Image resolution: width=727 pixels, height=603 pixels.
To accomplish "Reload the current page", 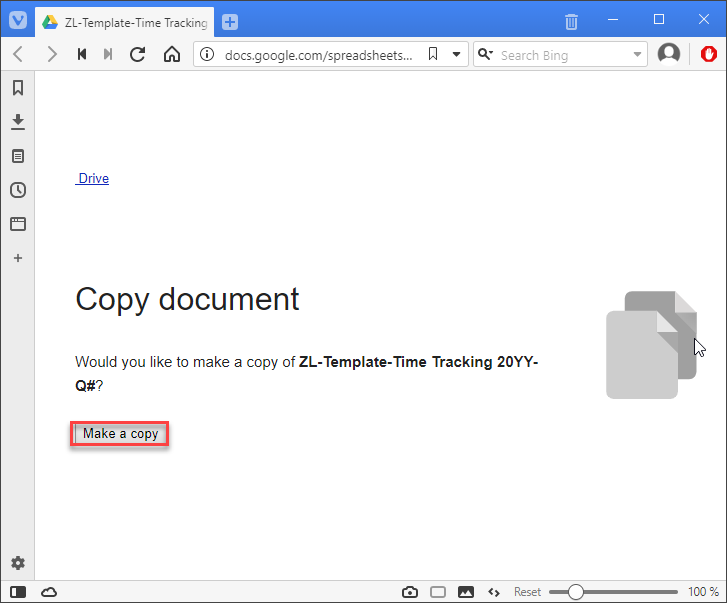I will [x=138, y=54].
